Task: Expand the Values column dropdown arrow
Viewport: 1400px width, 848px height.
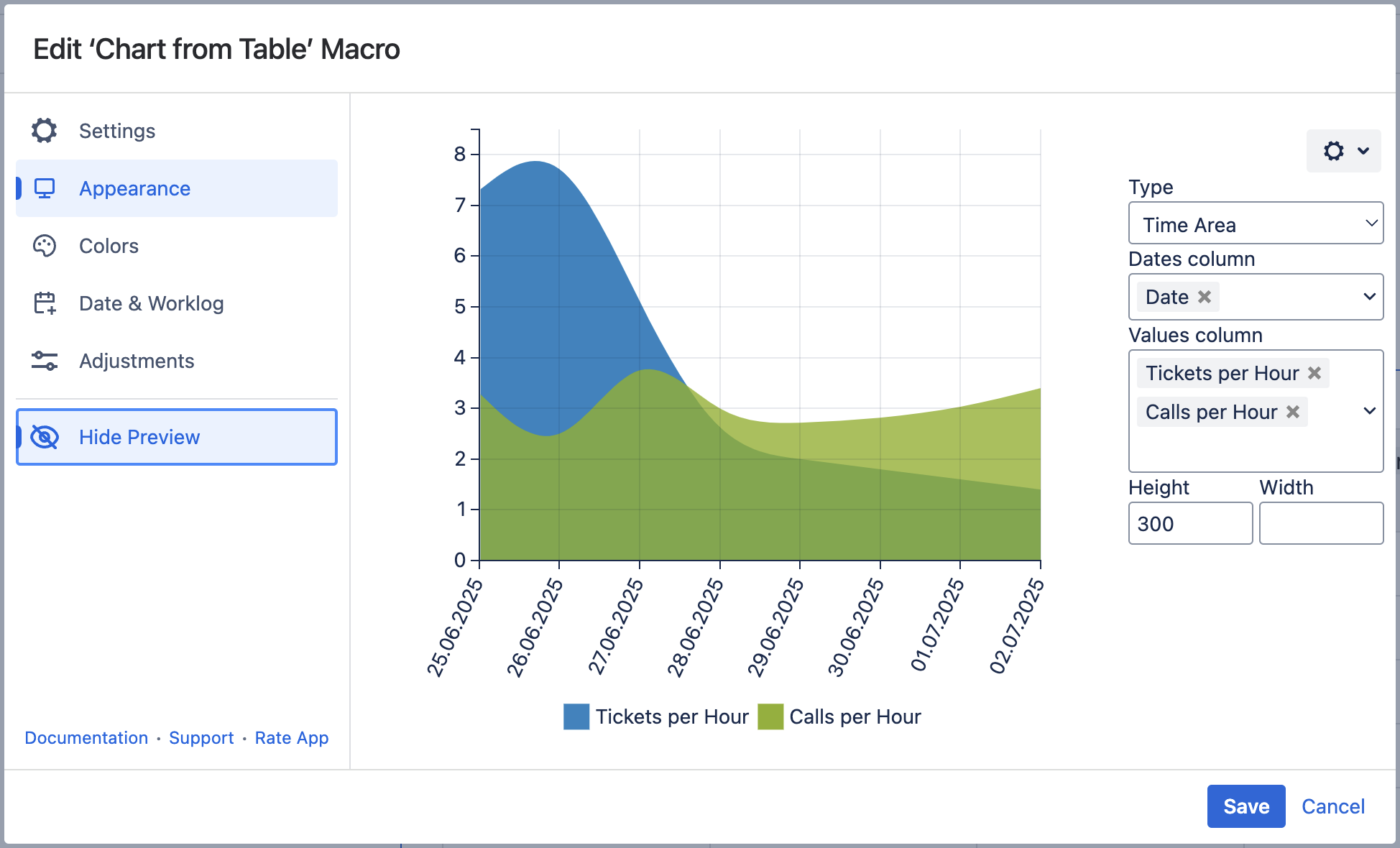Action: (1370, 411)
